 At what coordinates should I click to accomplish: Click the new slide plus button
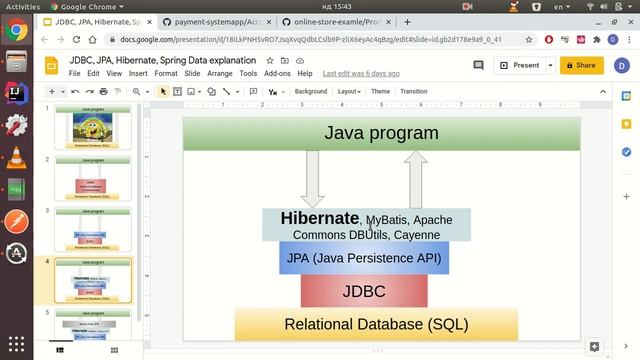[x=52, y=91]
